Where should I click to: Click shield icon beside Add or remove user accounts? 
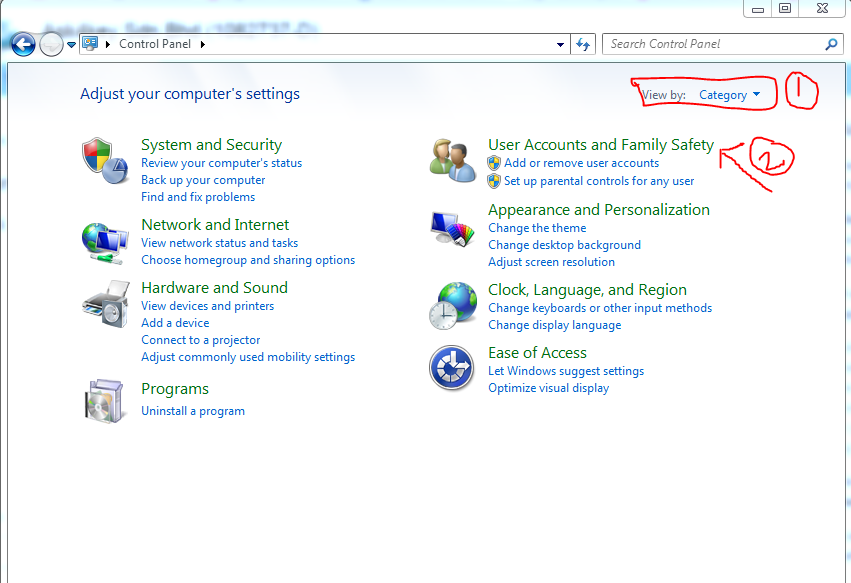[494, 163]
